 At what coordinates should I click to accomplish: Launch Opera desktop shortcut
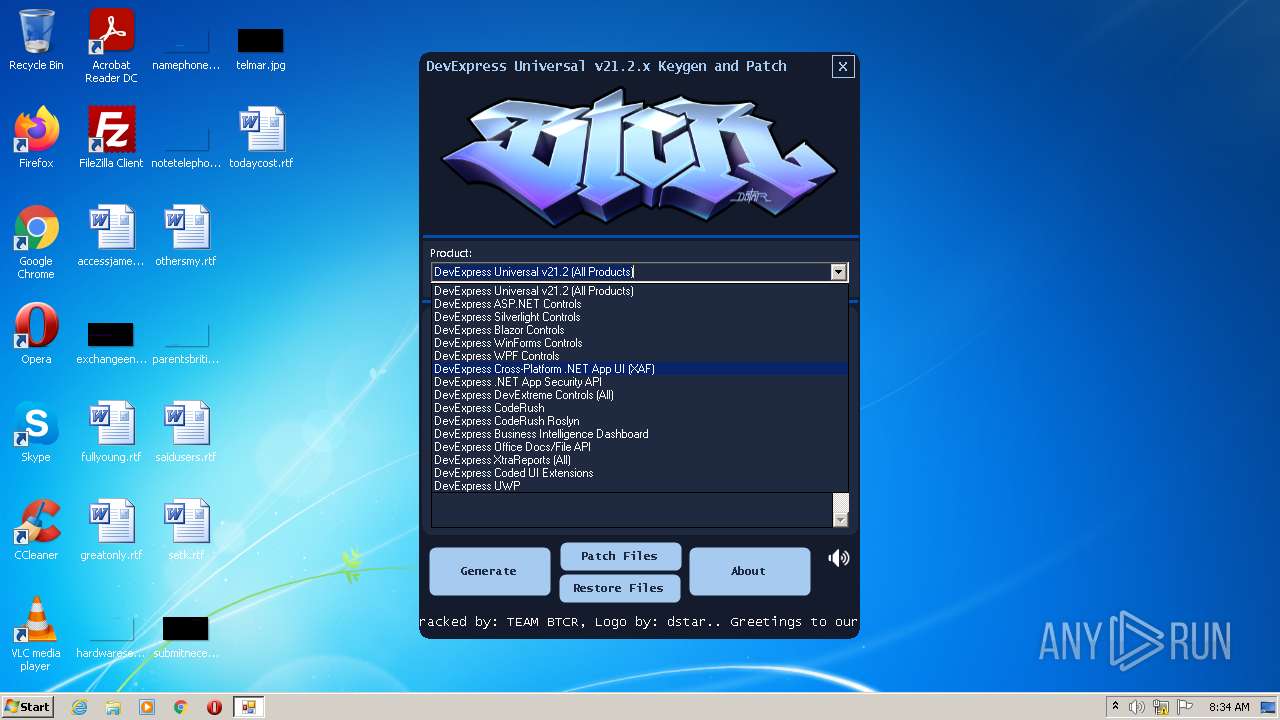[x=36, y=334]
